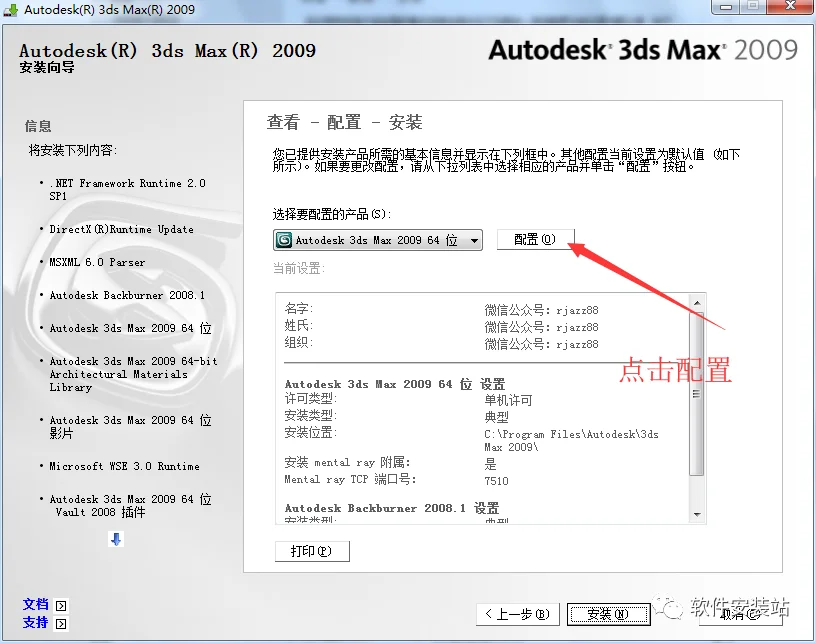The image size is (816, 643).
Task: Click the "Mental ray TCP 端口号:" label
Action: pos(350,479)
